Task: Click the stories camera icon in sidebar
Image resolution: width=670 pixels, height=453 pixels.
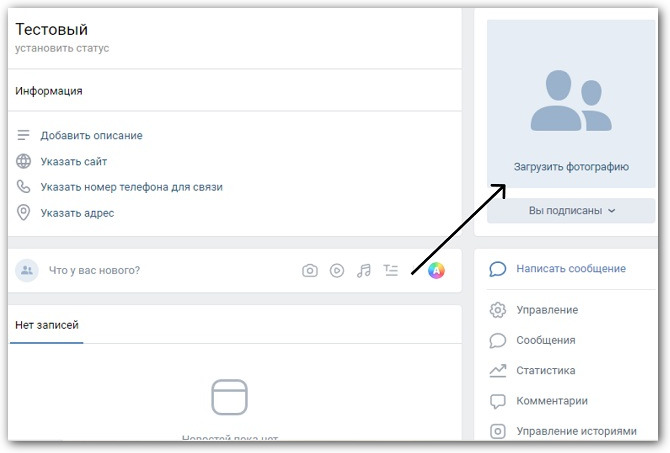Action: pos(497,431)
